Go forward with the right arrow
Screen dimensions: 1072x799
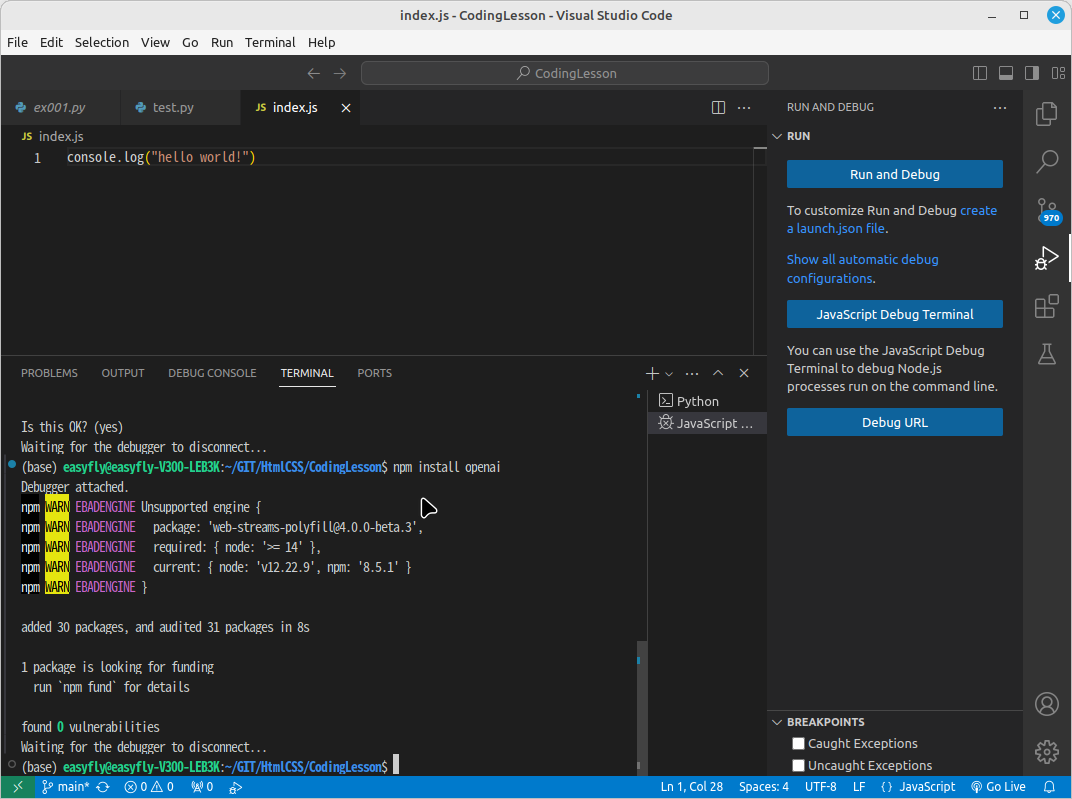pyautogui.click(x=340, y=73)
